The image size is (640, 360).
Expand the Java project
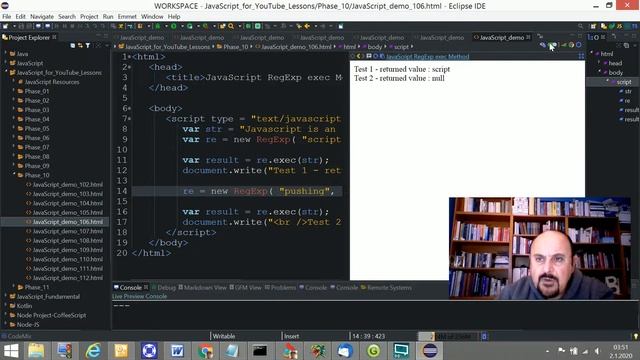pos(6,53)
